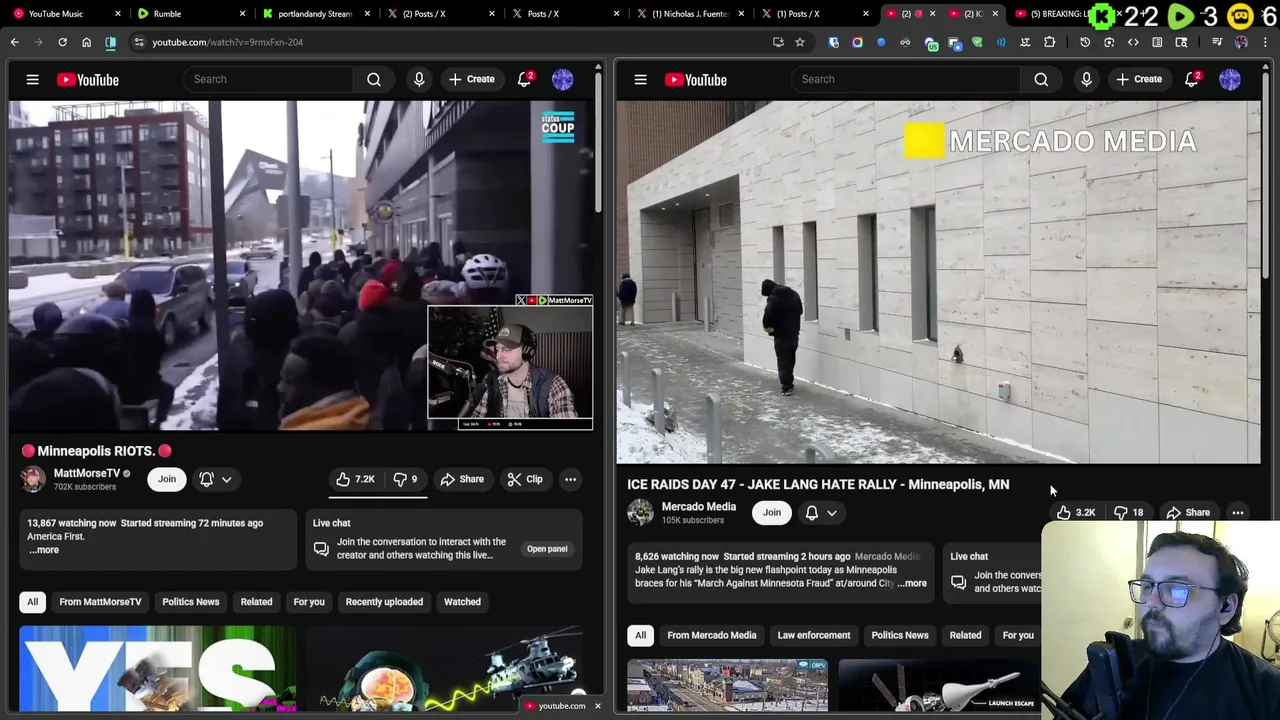Go to the browser home page
The height and width of the screenshot is (720, 1280).
click(x=86, y=42)
